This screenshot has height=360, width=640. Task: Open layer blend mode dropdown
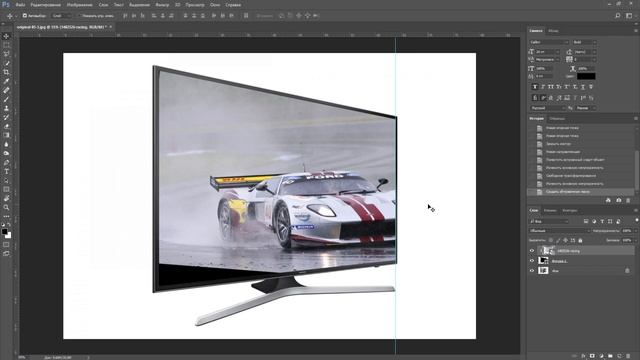pyautogui.click(x=560, y=231)
